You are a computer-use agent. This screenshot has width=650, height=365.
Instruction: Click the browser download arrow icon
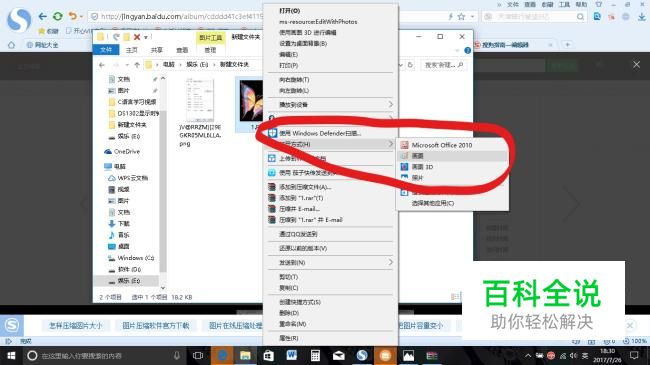click(x=641, y=17)
